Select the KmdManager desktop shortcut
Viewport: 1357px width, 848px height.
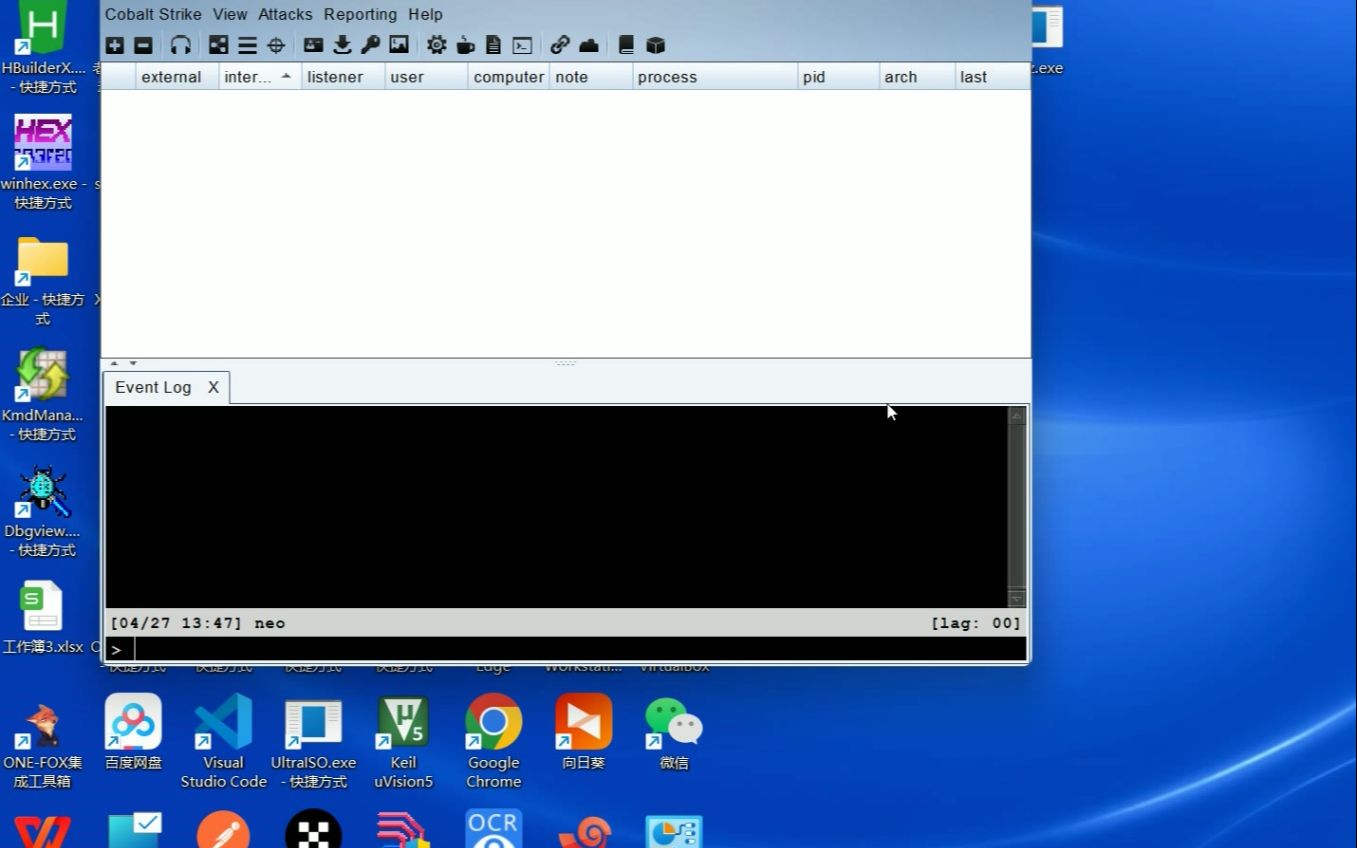(42, 394)
